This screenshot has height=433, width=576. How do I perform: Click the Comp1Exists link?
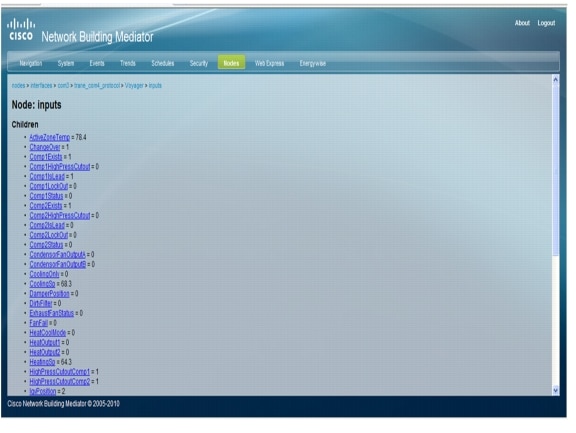46,157
